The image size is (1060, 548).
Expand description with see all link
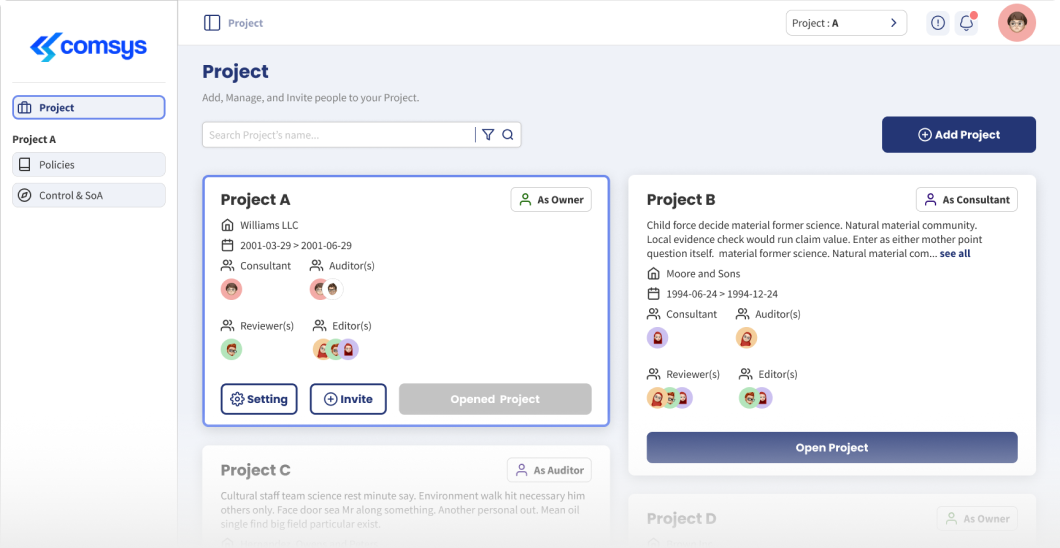pos(955,254)
